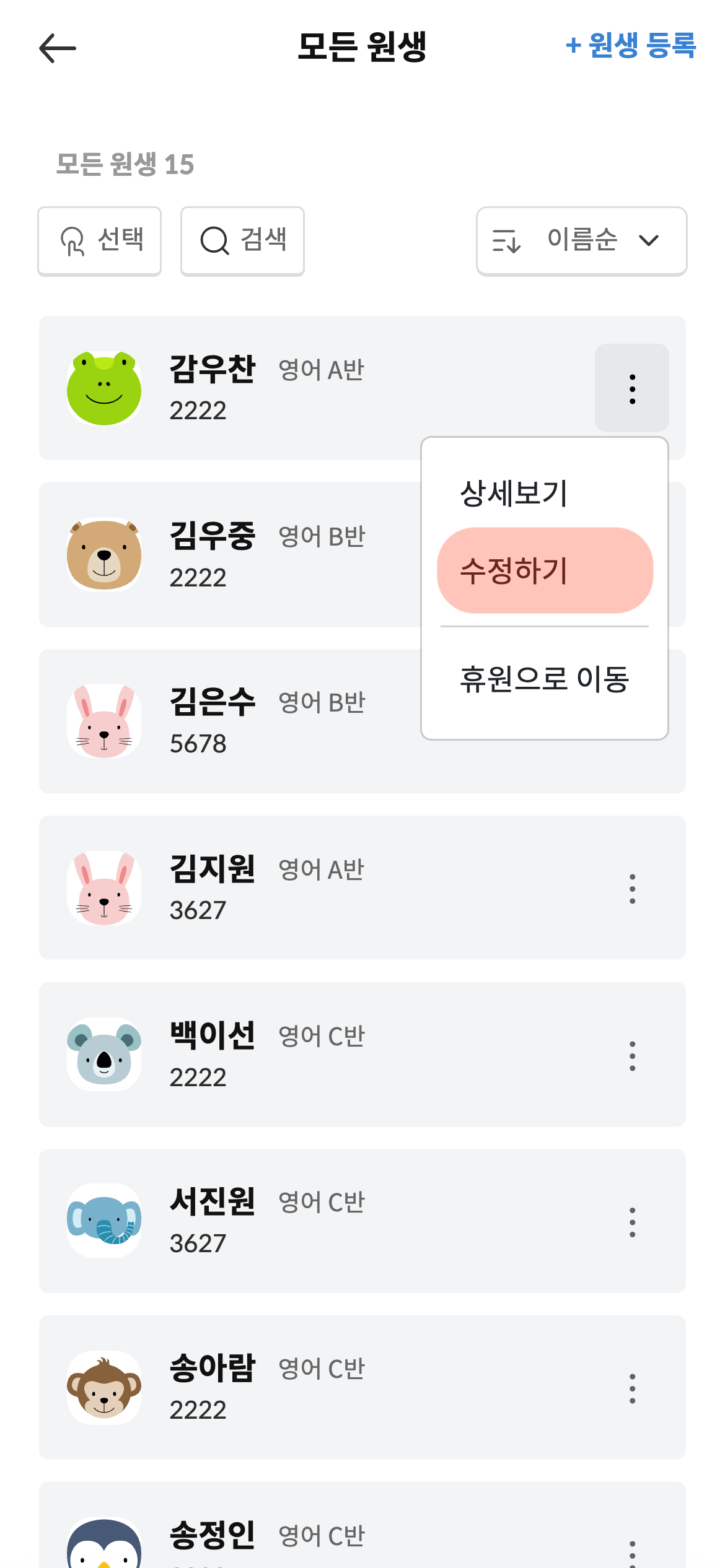725x1568 pixels.
Task: Expand the 이름순 sort dropdown
Action: [x=581, y=240]
